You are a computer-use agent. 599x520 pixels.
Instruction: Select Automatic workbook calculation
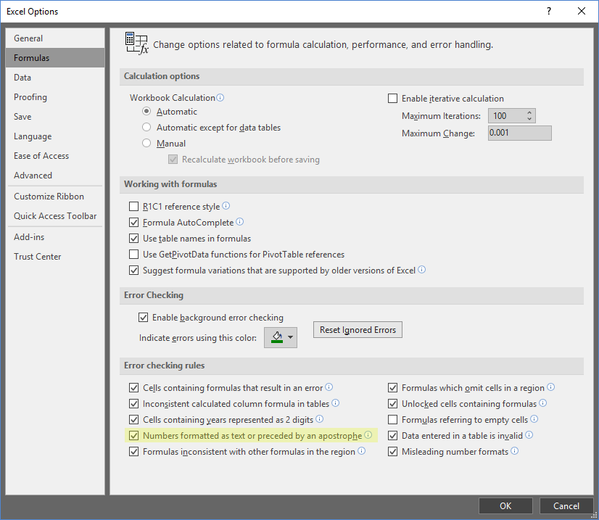146,111
